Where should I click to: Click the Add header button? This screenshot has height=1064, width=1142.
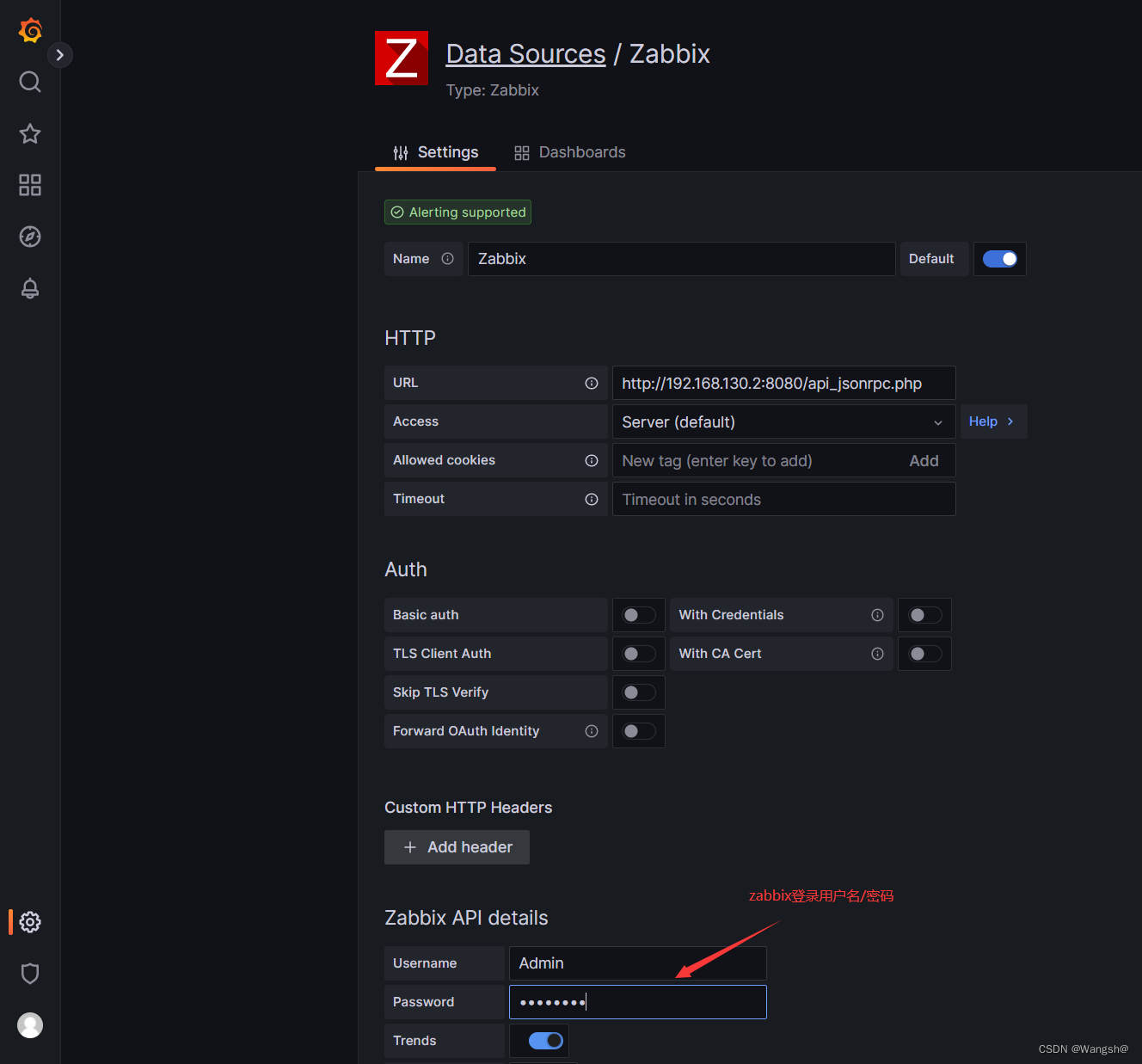point(457,847)
